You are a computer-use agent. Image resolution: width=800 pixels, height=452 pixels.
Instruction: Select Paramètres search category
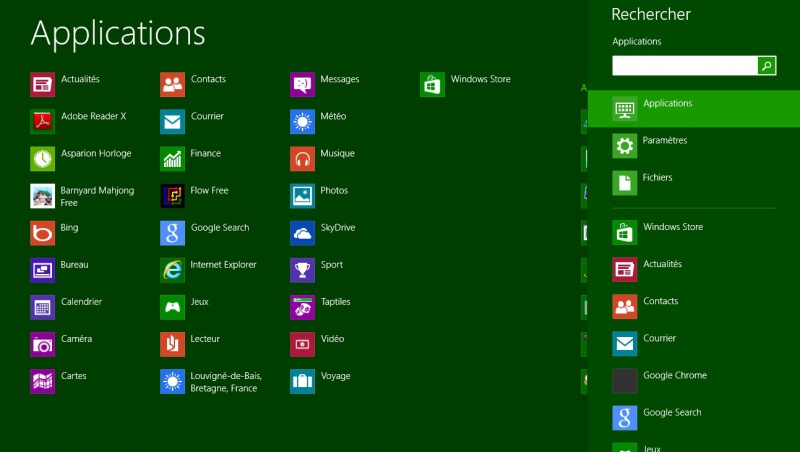coord(694,145)
